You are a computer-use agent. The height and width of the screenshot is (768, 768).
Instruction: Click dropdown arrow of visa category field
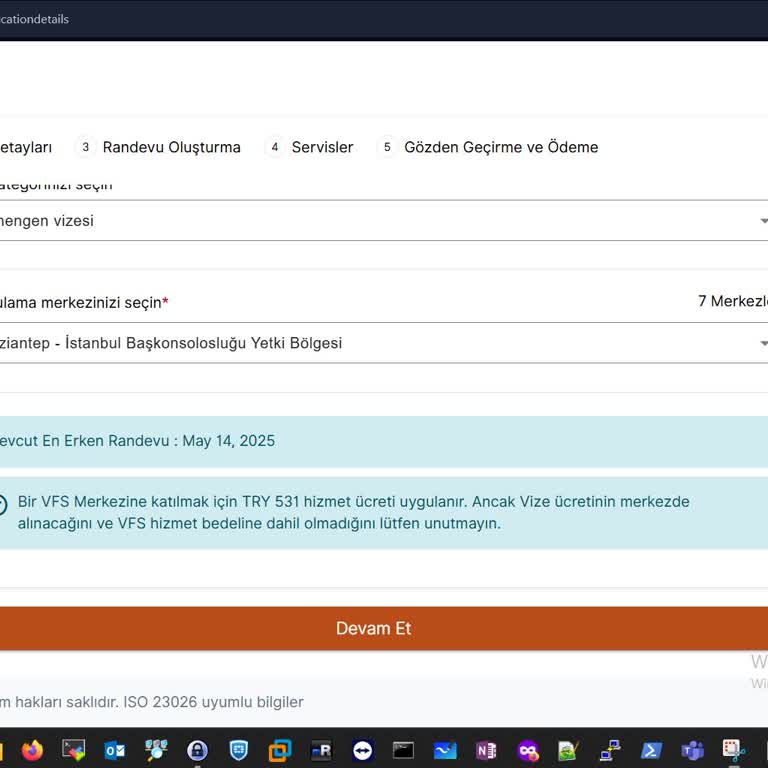[x=762, y=221]
